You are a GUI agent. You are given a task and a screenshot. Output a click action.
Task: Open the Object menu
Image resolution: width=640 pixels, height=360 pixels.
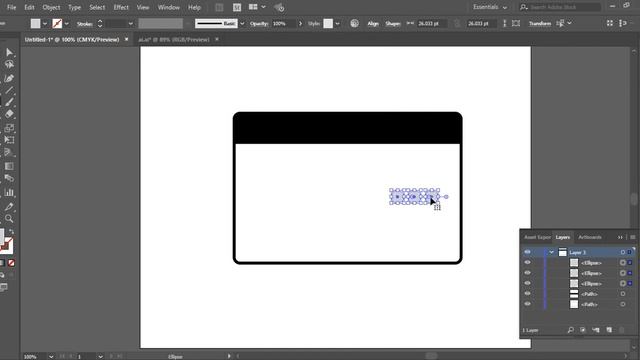[51, 7]
